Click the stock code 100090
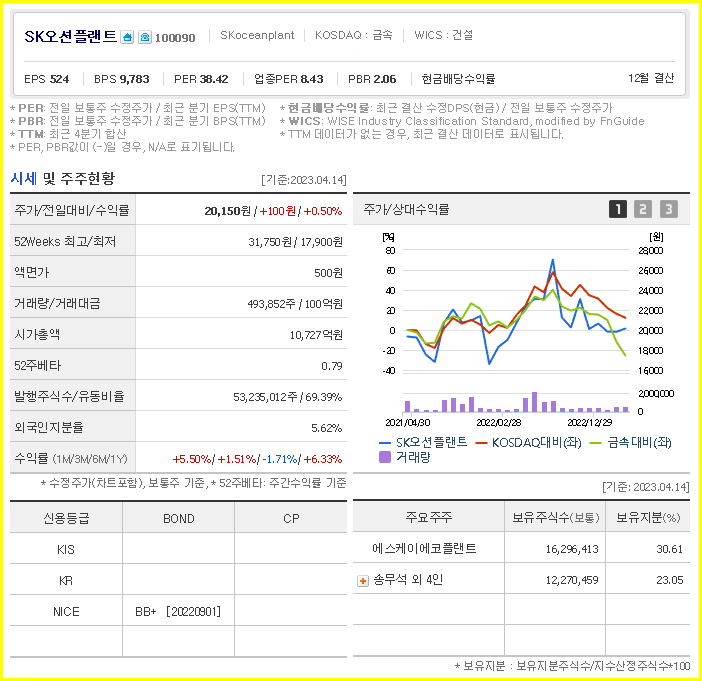This screenshot has height=681, width=702. (175, 38)
